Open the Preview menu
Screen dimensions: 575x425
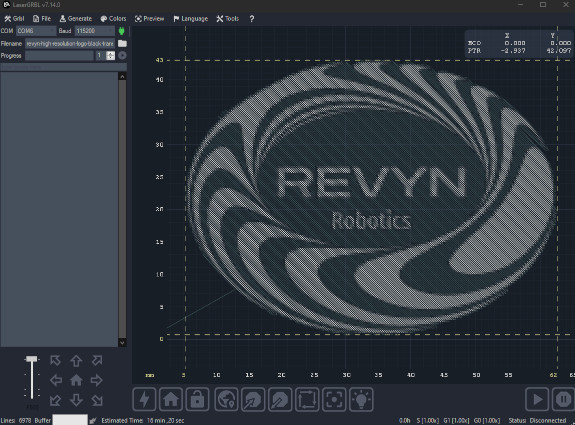[x=149, y=19]
